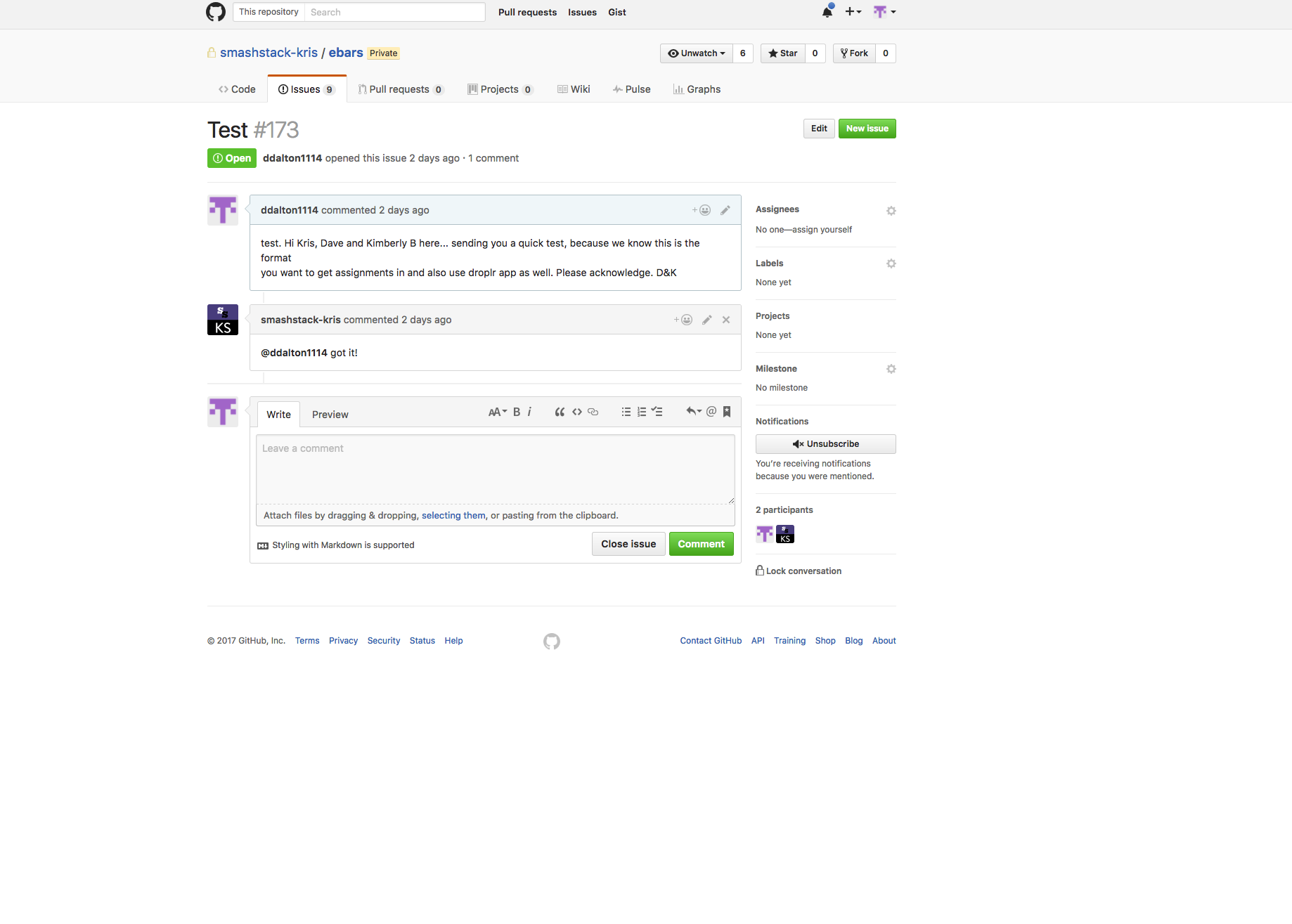Image resolution: width=1292 pixels, height=924 pixels.
Task: Submit the Comment button
Action: click(701, 544)
